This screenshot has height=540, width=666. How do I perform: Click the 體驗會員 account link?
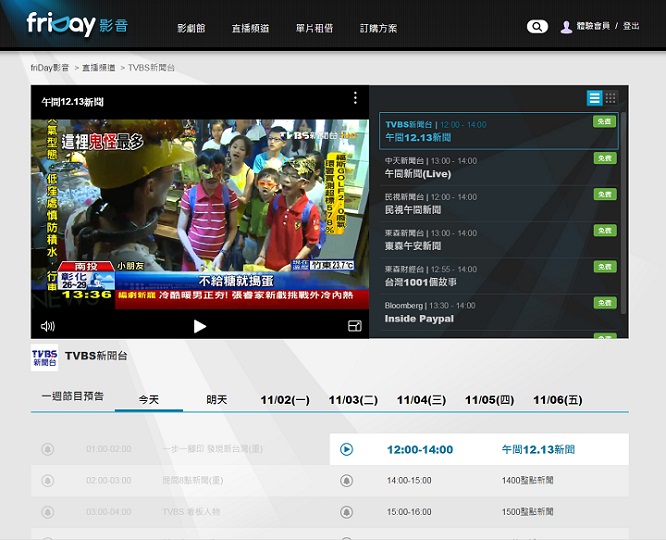click(x=593, y=26)
